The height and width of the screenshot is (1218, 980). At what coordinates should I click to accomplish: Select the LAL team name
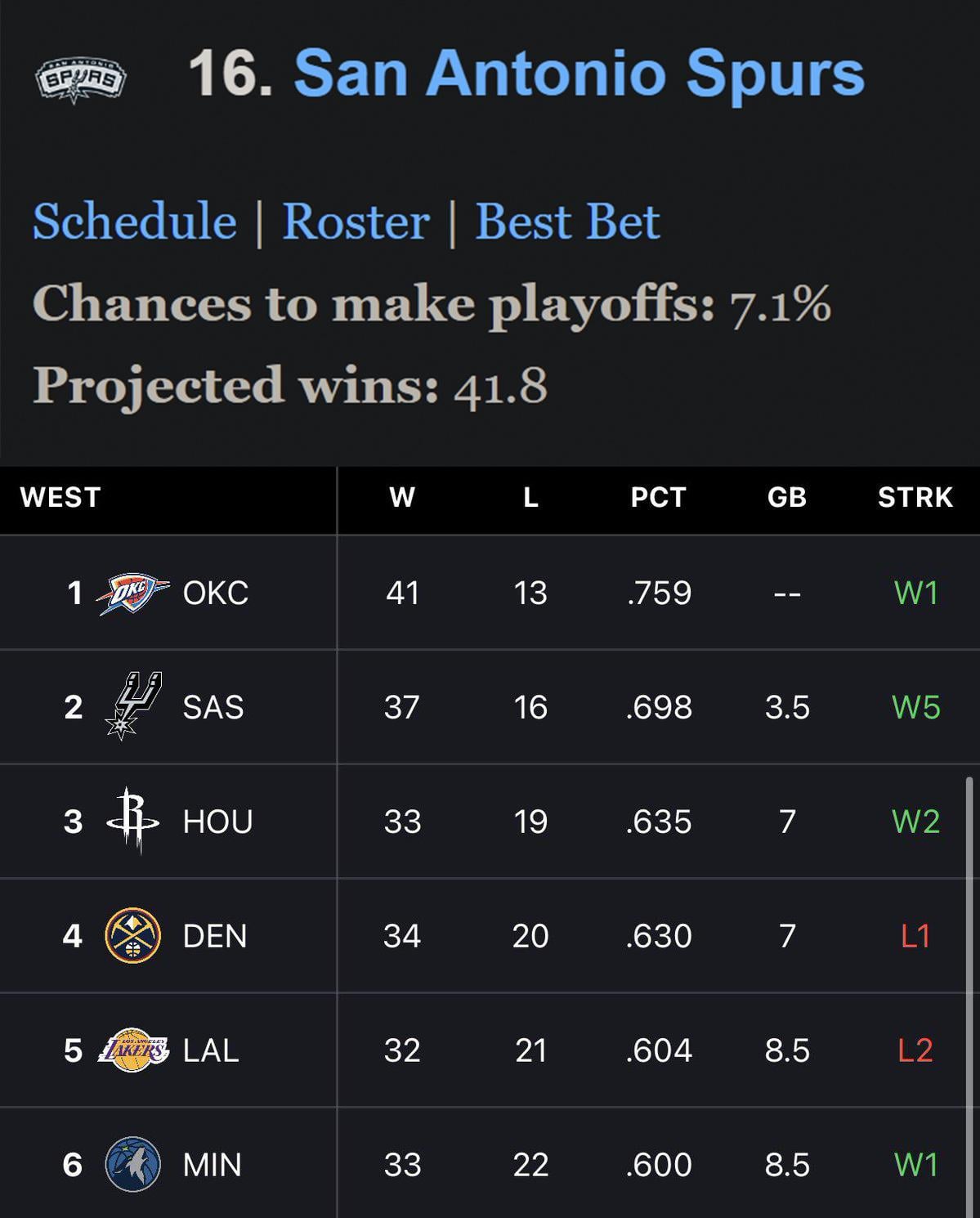211,1050
